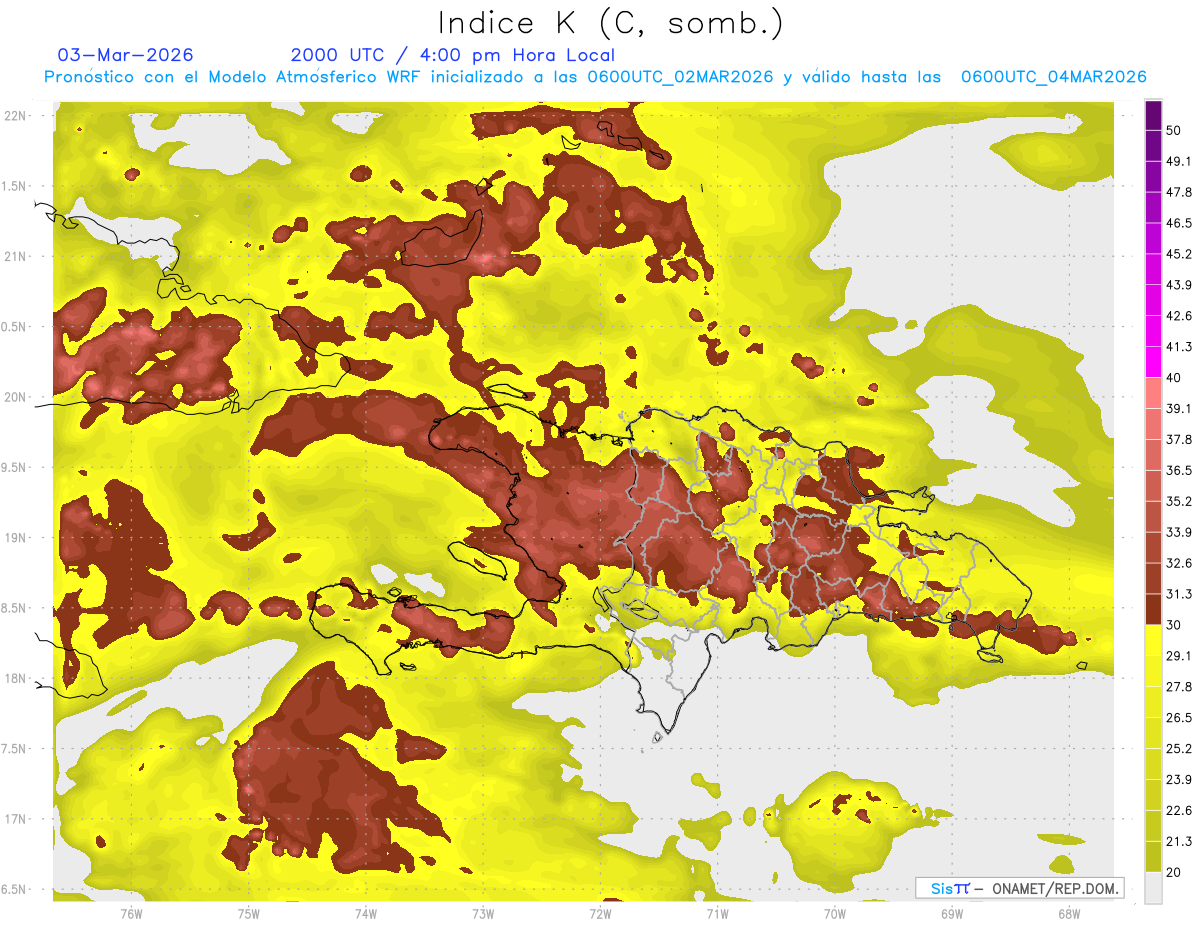Click the '30' colorbar value

coord(1175,625)
